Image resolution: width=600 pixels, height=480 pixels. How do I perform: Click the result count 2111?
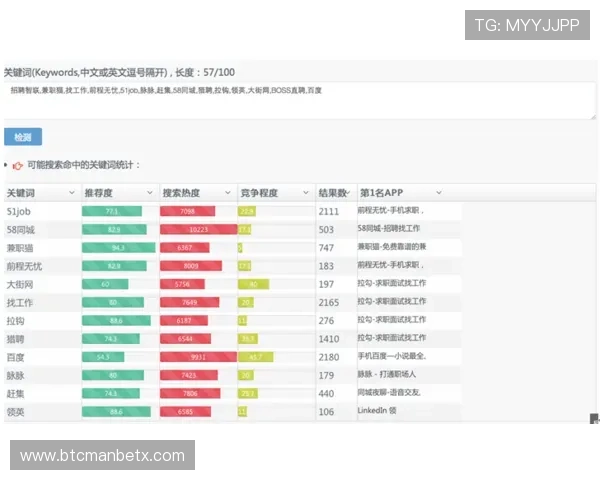click(x=329, y=211)
